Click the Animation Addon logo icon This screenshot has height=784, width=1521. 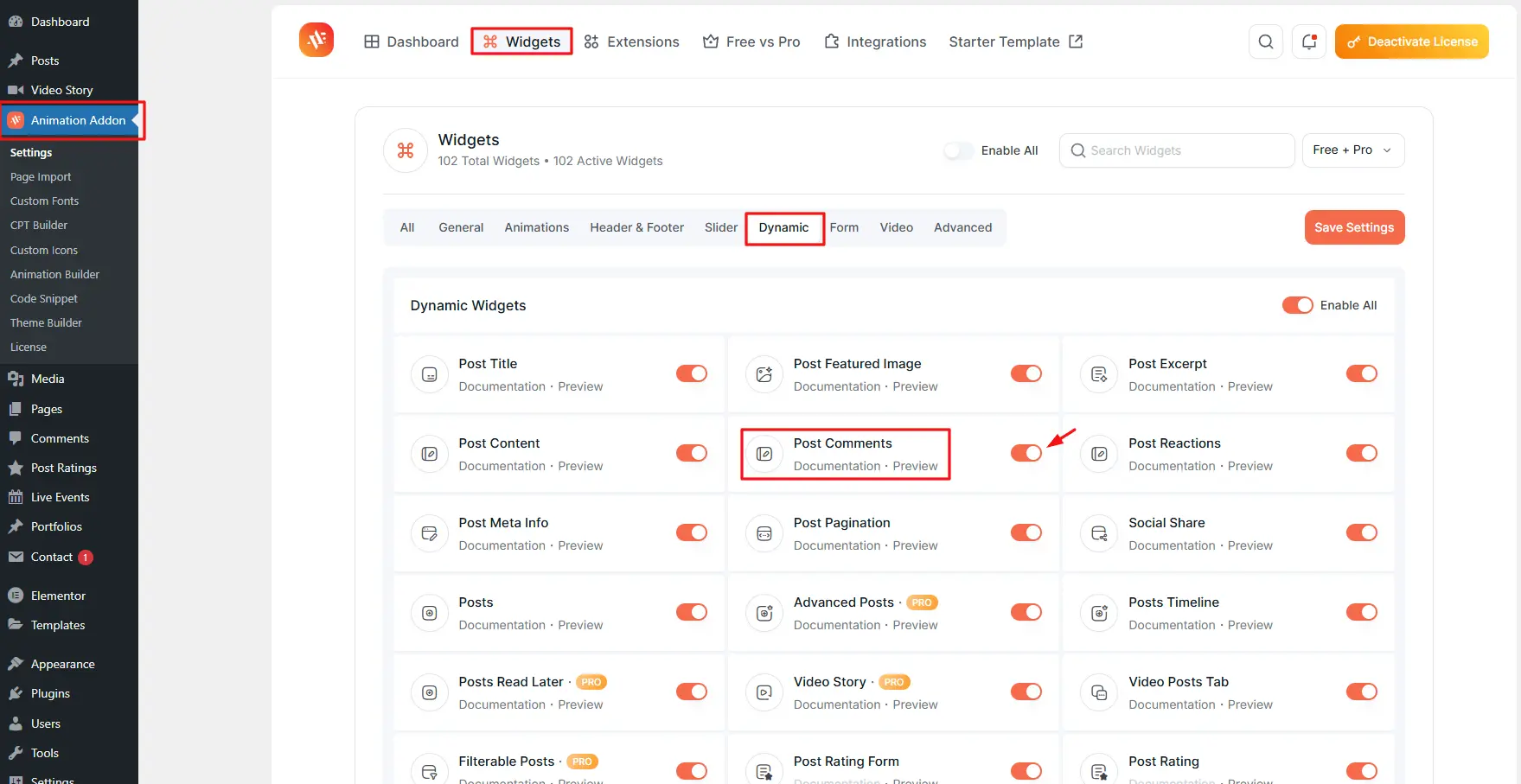316,40
